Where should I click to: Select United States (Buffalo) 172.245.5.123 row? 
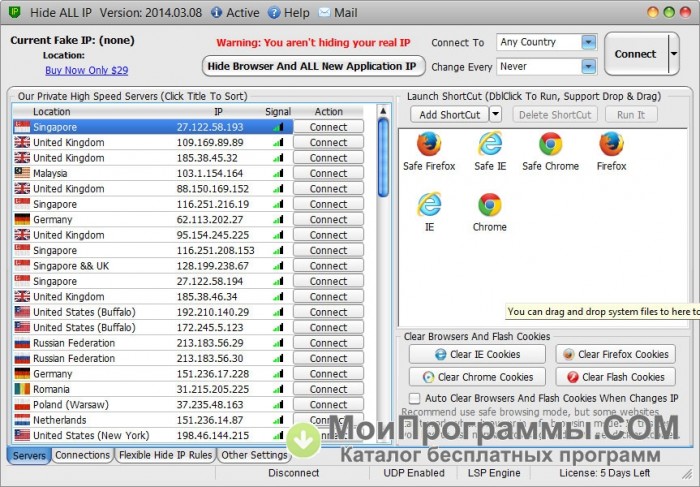coord(153,328)
